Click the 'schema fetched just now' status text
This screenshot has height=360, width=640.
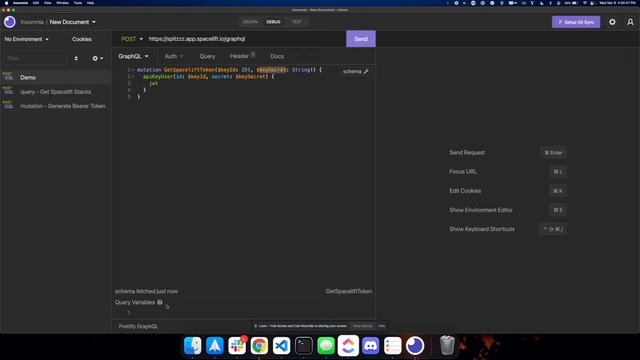146,291
